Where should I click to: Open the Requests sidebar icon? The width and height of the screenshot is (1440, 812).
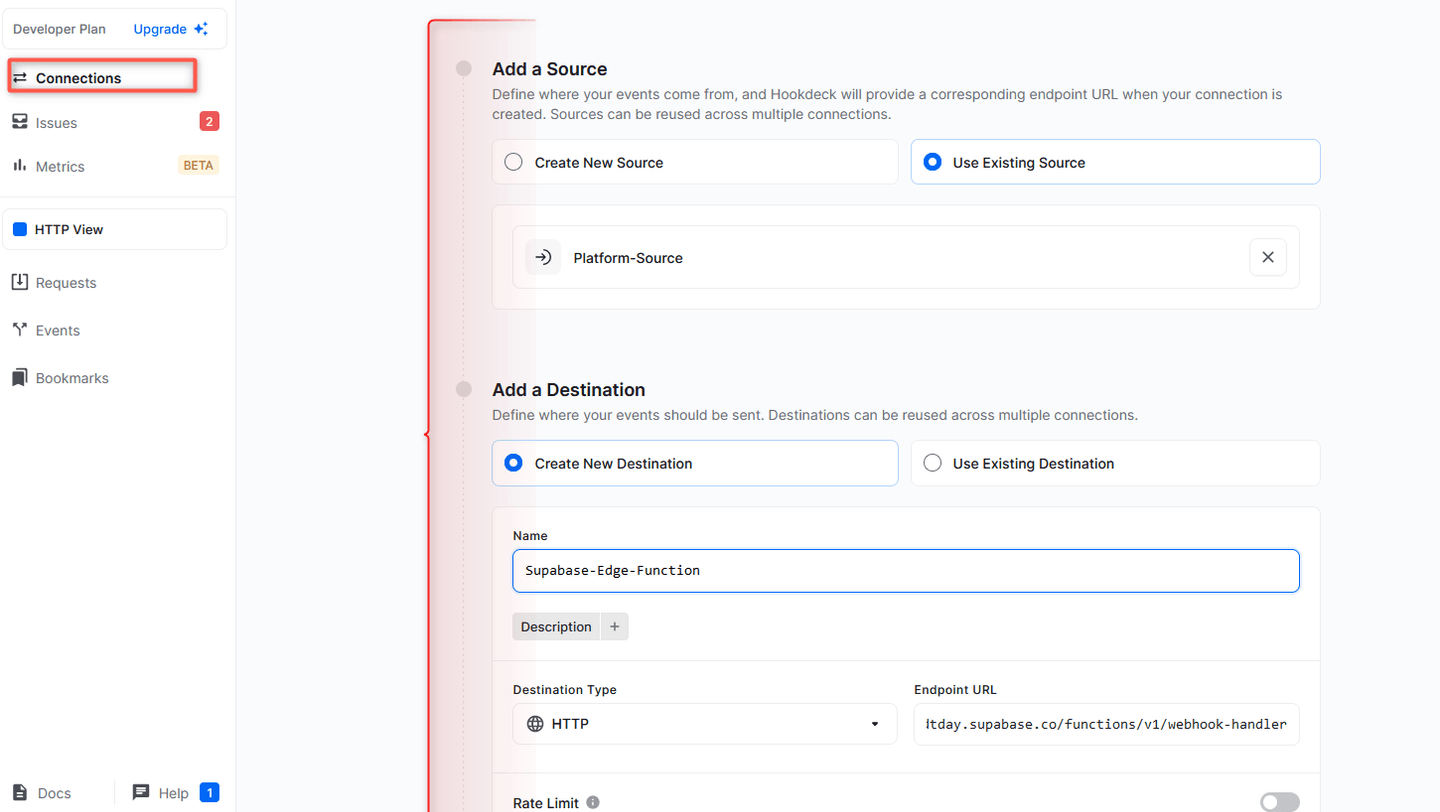click(x=21, y=282)
